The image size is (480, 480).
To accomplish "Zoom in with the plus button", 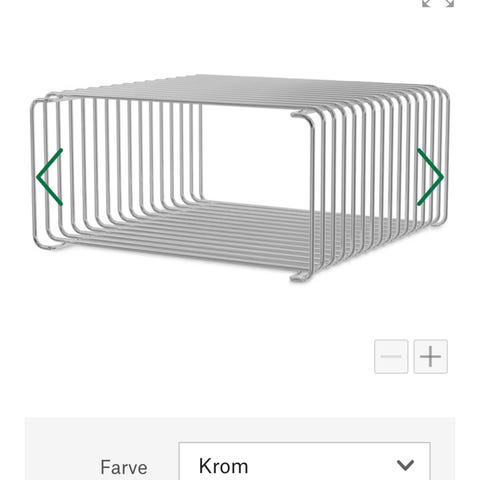I will pyautogui.click(x=430, y=356).
